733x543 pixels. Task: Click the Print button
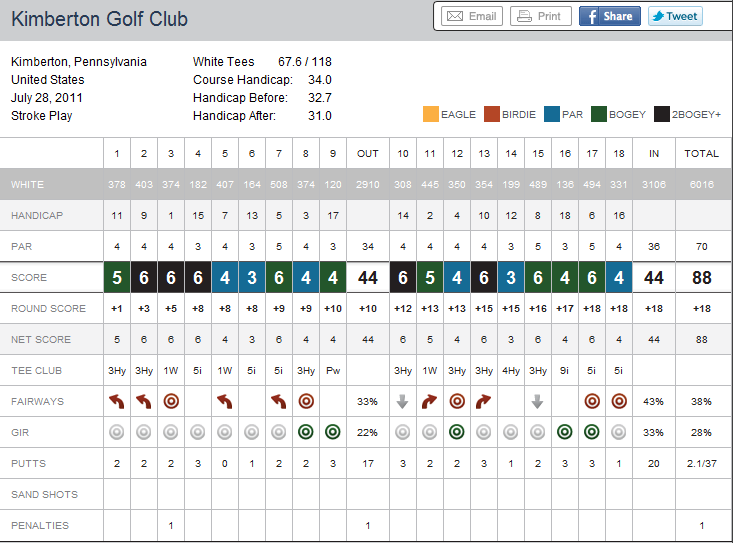pyautogui.click(x=540, y=16)
